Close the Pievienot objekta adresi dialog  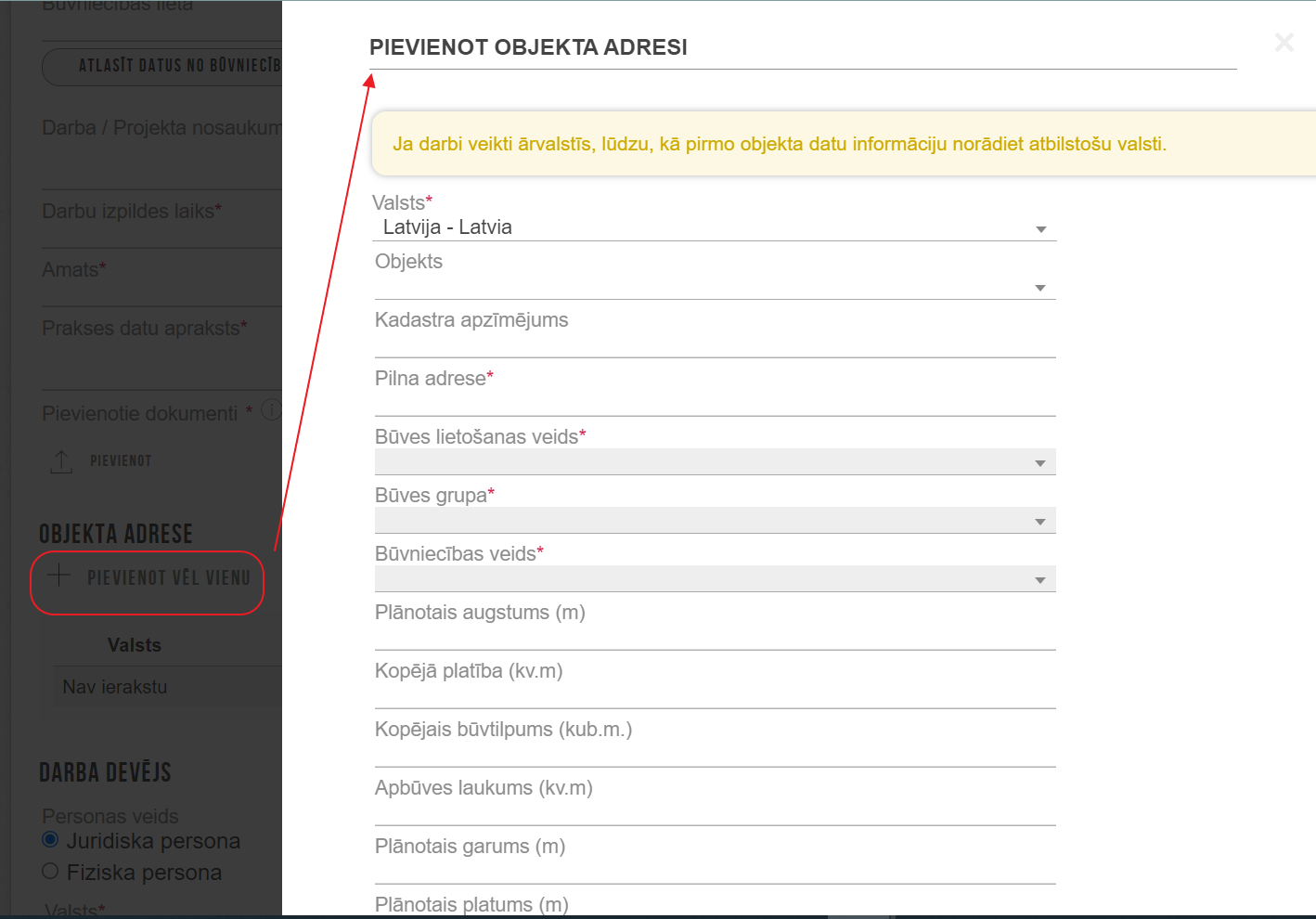(1284, 43)
